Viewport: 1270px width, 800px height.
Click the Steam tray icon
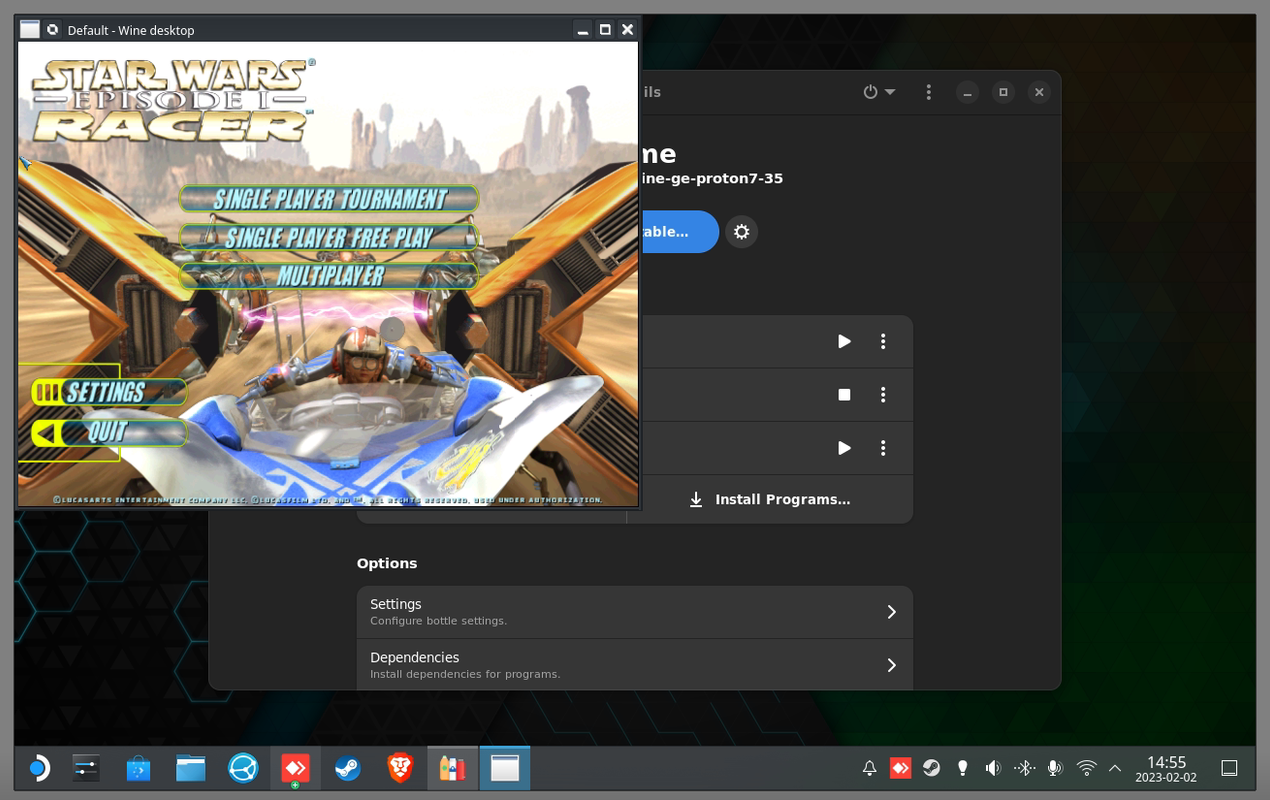tap(931, 768)
